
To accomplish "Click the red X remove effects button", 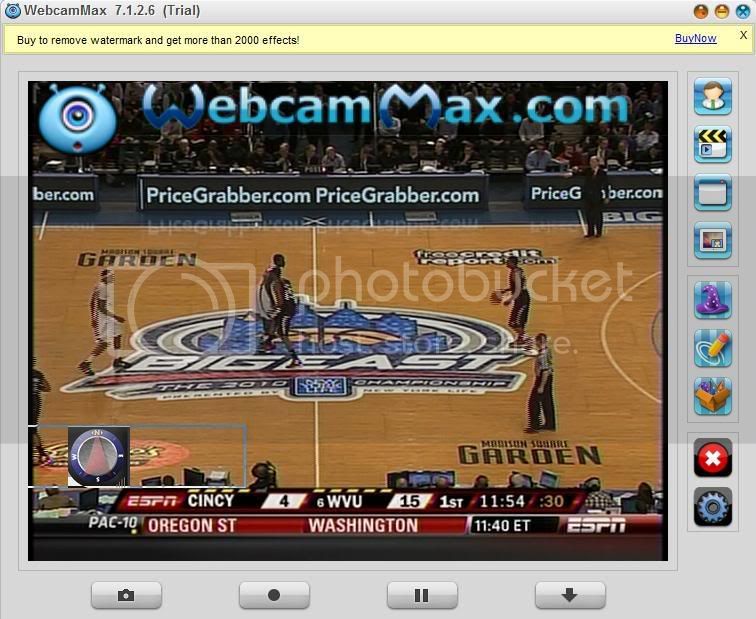I will (x=713, y=458).
